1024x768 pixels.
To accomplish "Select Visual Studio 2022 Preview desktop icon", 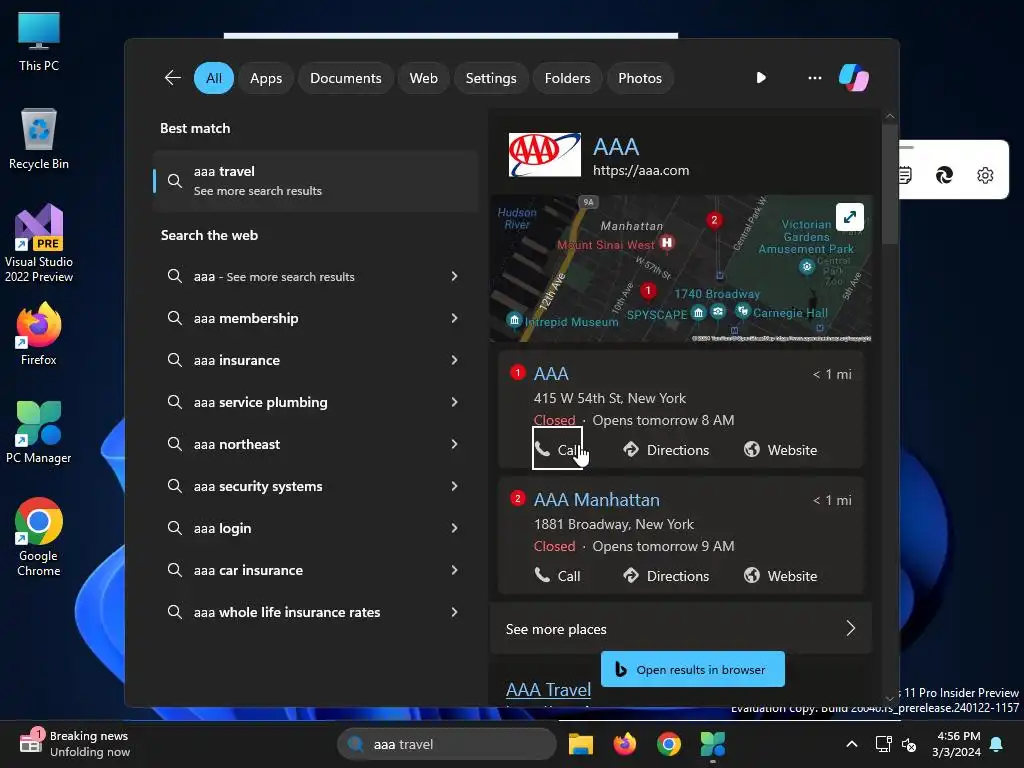I will pyautogui.click(x=39, y=244).
